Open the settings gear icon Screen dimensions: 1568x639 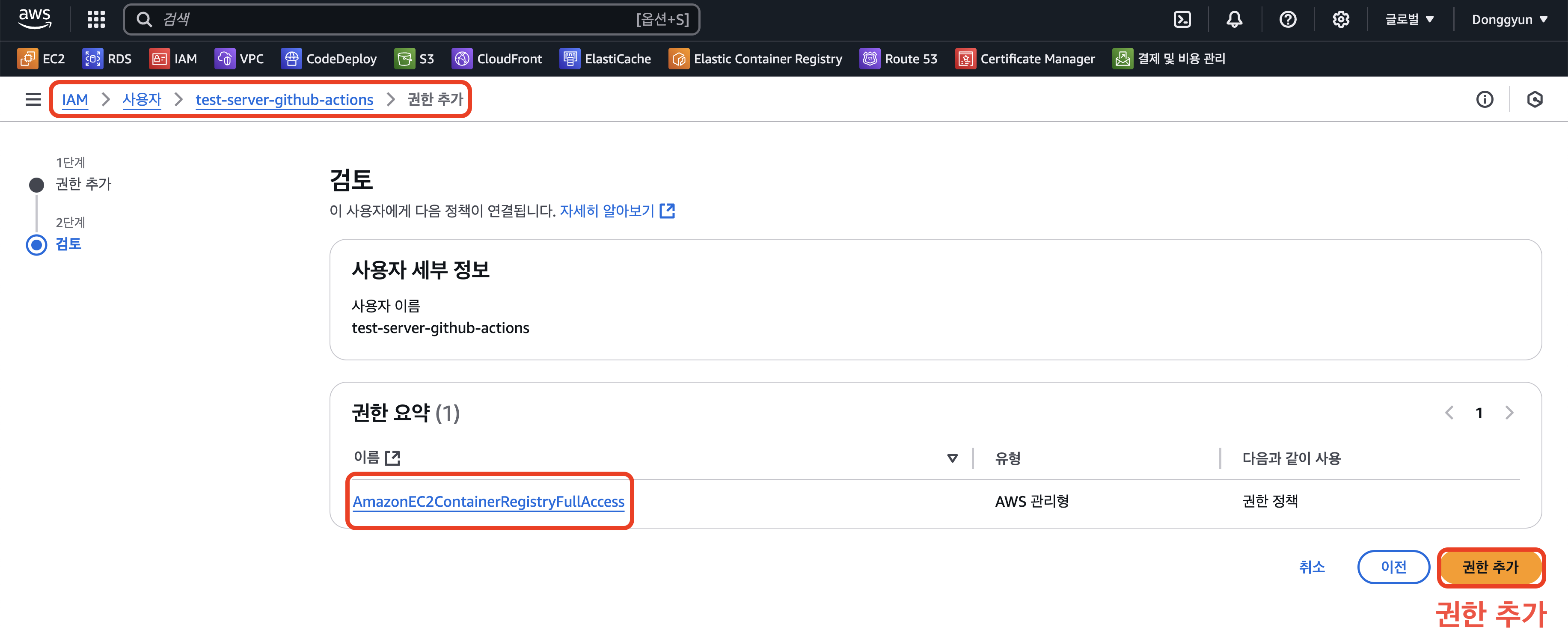[x=1340, y=20]
